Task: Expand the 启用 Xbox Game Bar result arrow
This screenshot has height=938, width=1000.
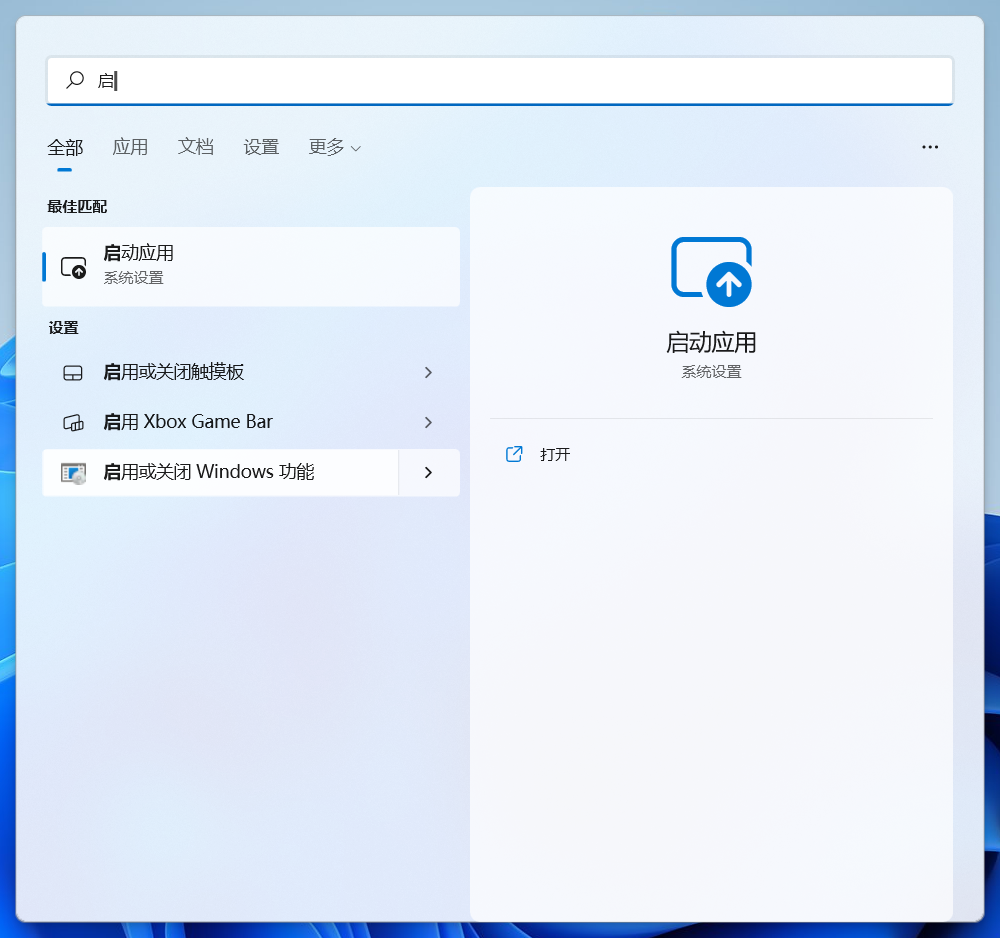Action: pyautogui.click(x=428, y=422)
